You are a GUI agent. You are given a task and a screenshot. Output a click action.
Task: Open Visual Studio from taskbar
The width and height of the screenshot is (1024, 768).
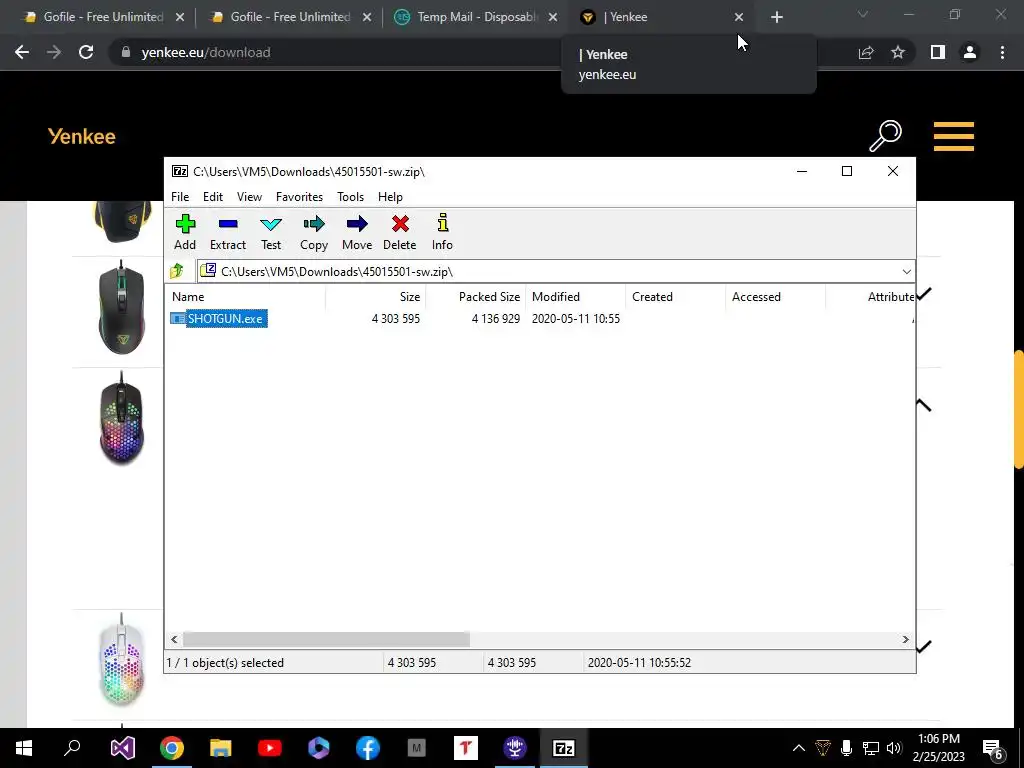[122, 748]
